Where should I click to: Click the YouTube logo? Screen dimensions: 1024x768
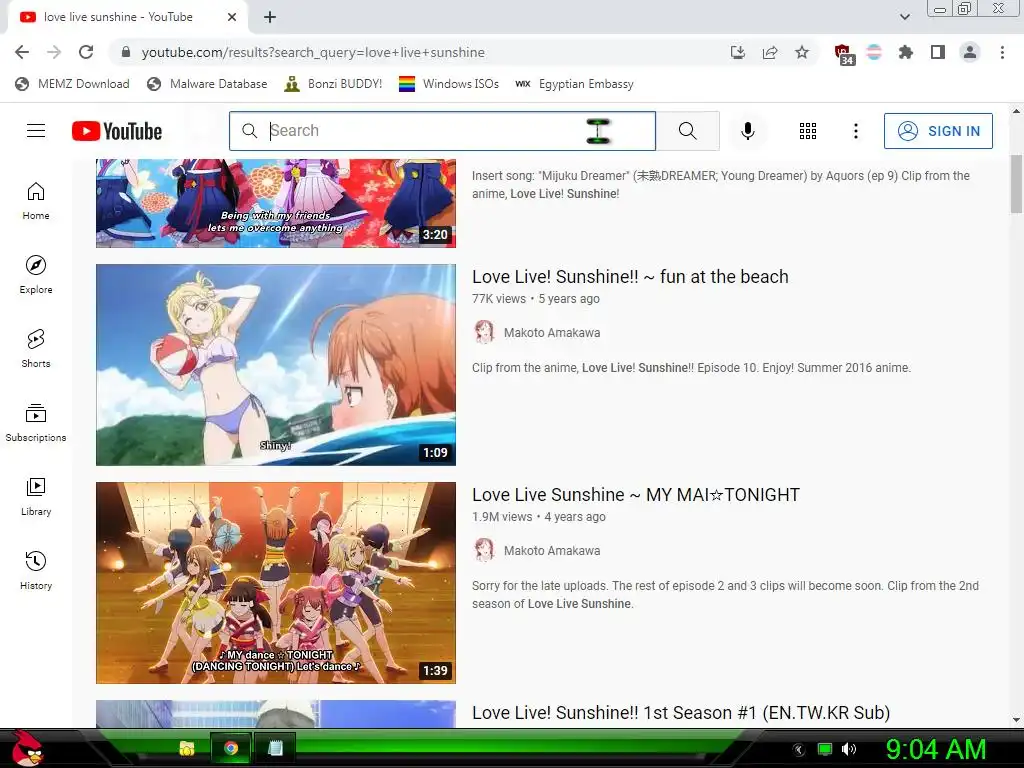(x=117, y=131)
